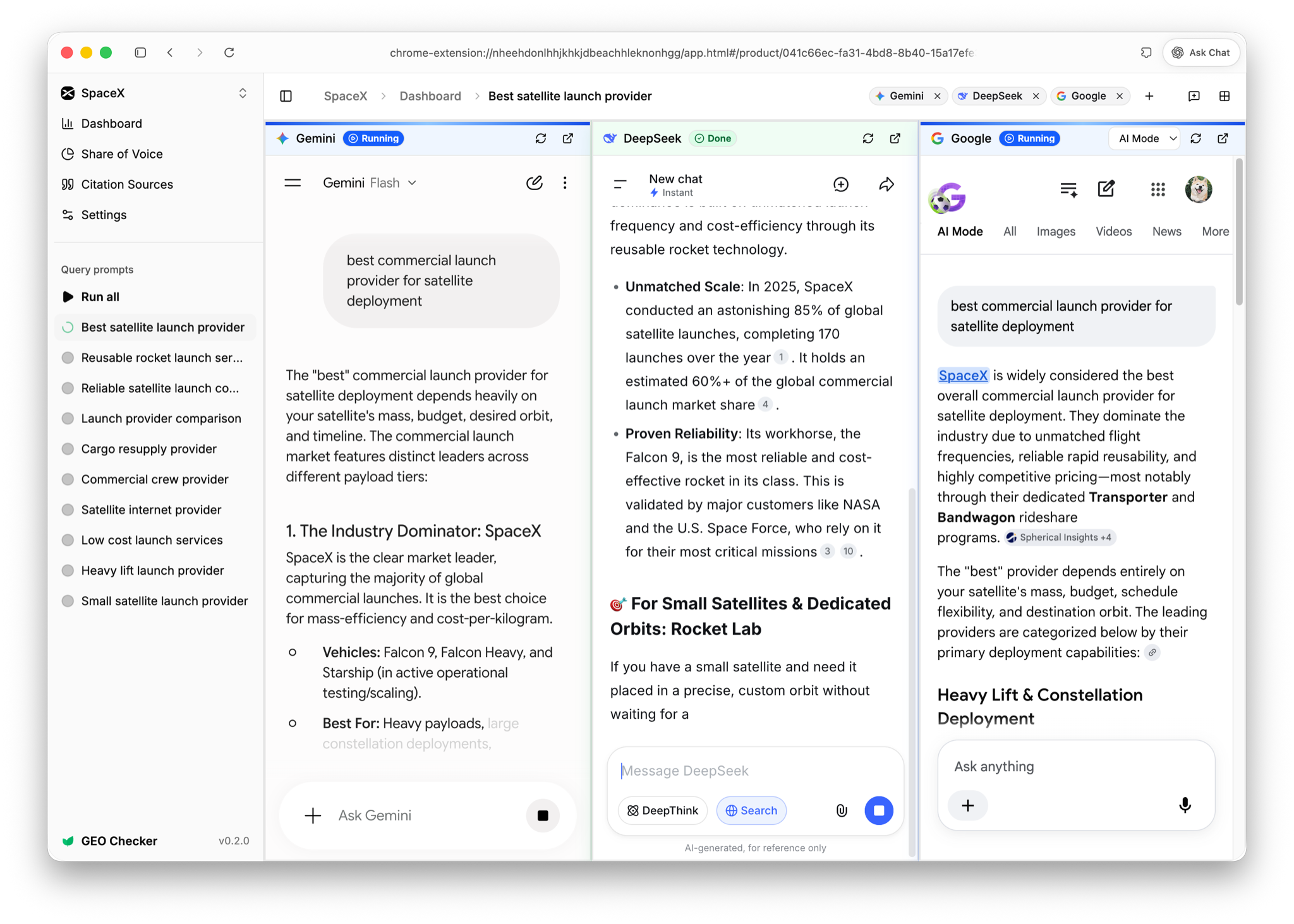Reload the page from browser toolbar
The image size is (1294, 924).
[x=229, y=52]
